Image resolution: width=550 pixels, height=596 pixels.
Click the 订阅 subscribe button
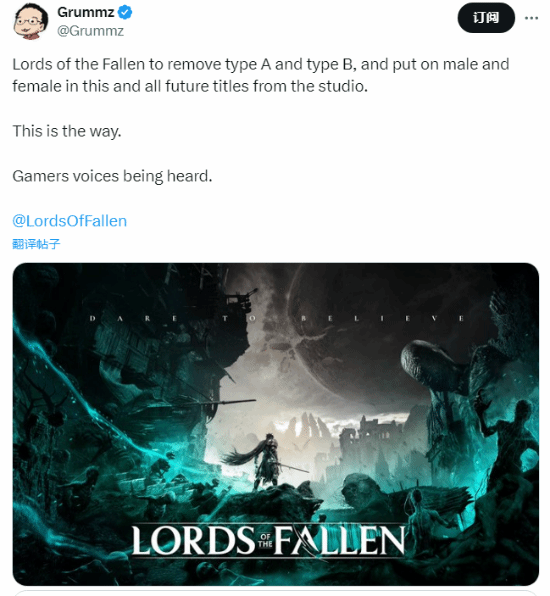(486, 17)
